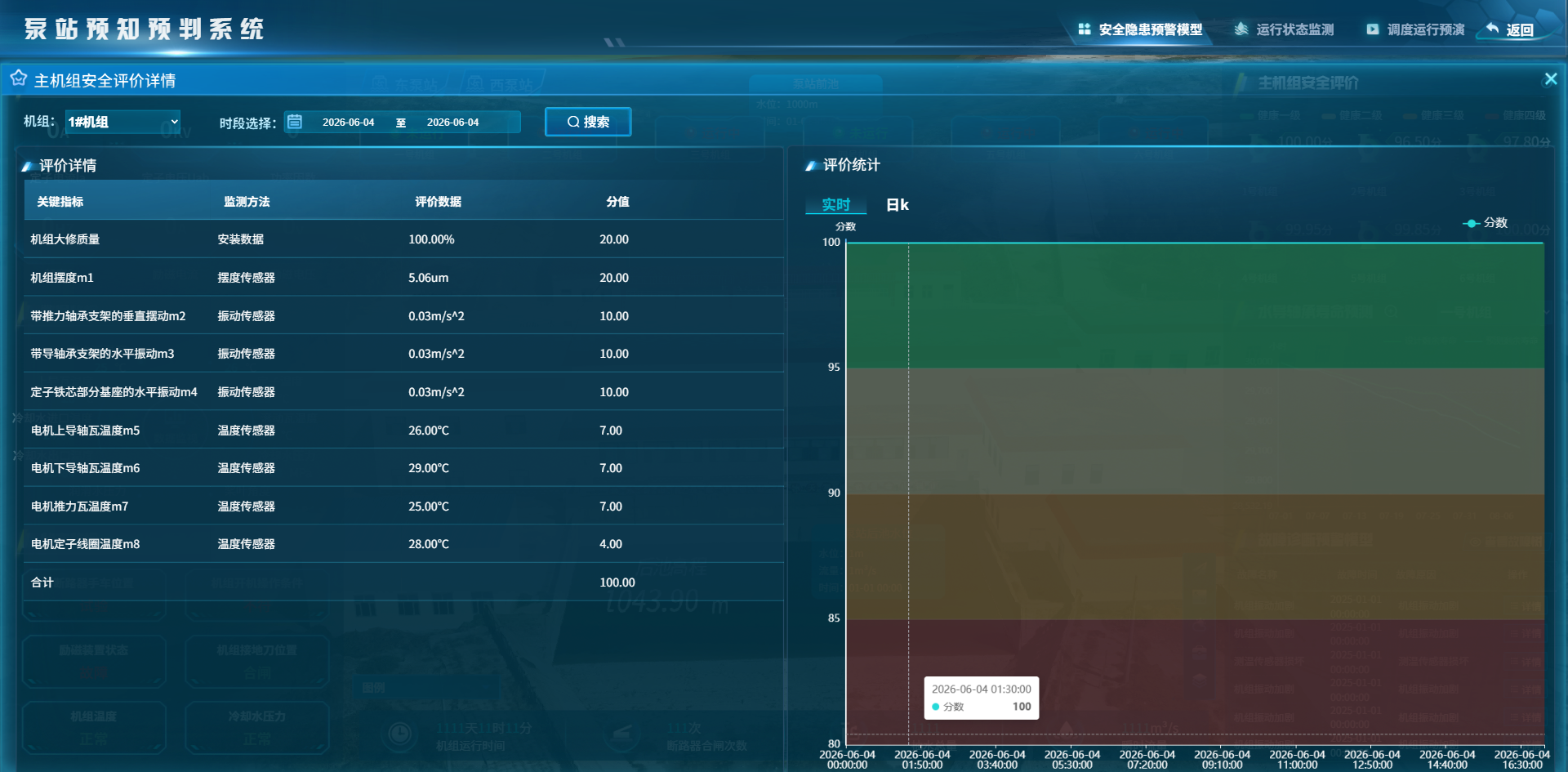Select the 带推力轴承支架的垂直摆动m2 row
Screen dimensions: 1568x772
pos(404,316)
